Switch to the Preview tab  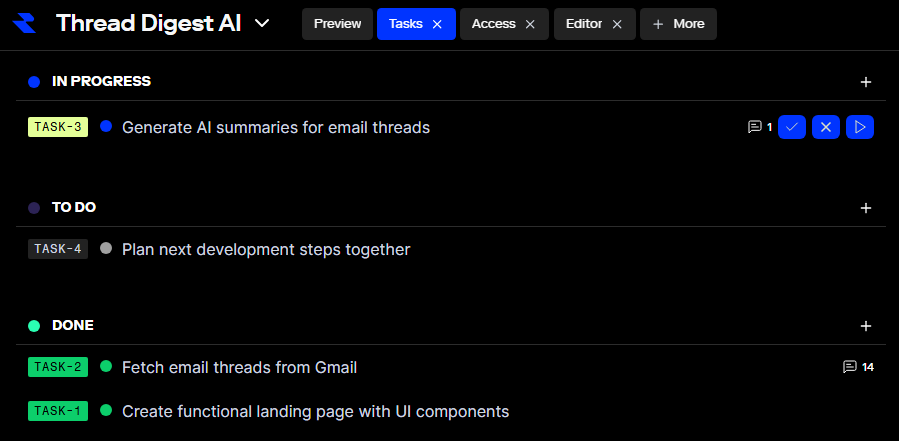337,24
